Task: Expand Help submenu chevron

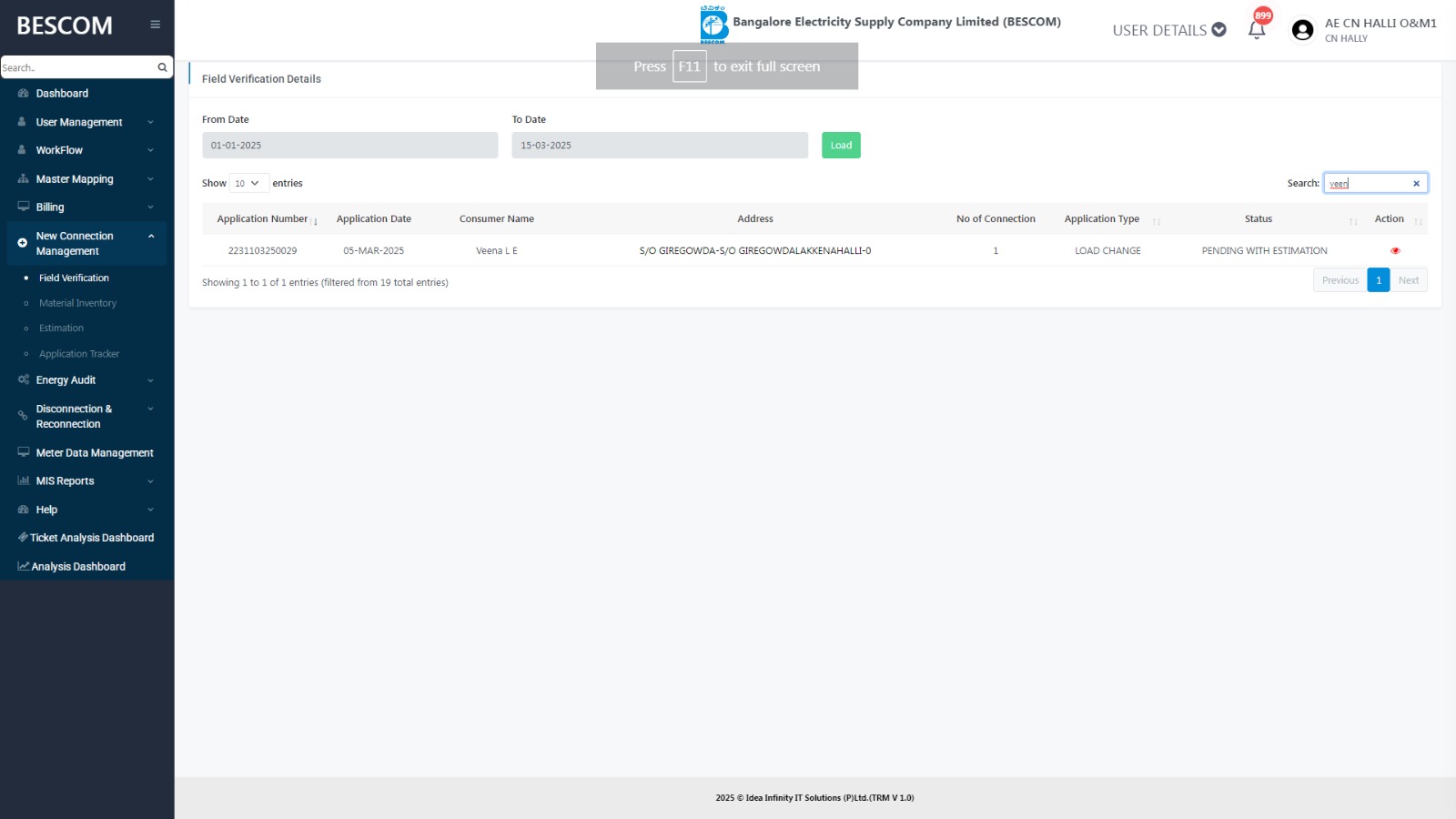Action: pyautogui.click(x=150, y=510)
